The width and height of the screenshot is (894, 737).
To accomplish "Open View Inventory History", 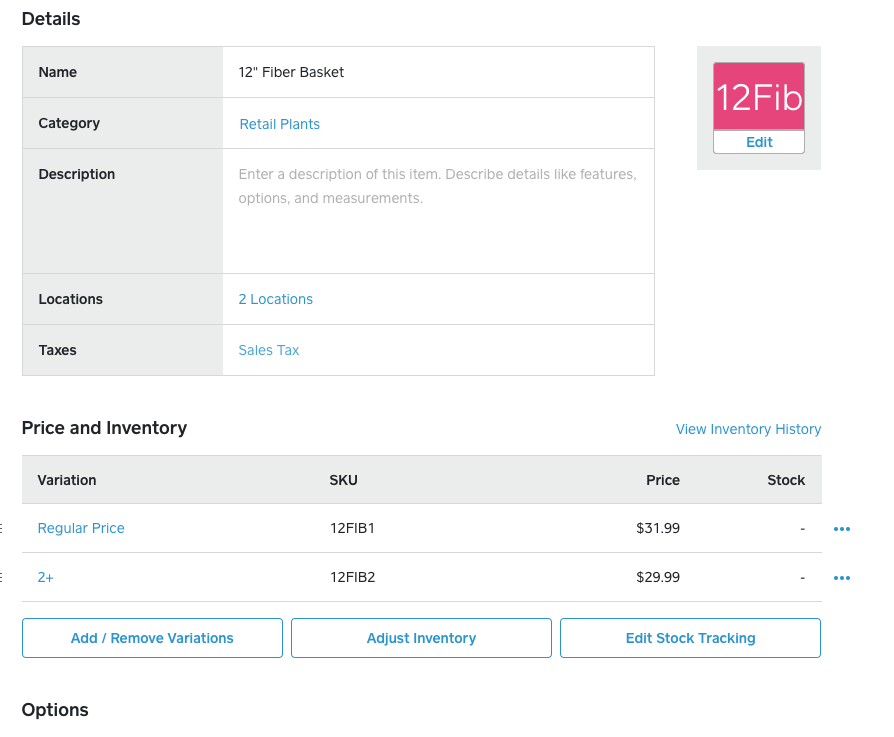I will pos(748,429).
